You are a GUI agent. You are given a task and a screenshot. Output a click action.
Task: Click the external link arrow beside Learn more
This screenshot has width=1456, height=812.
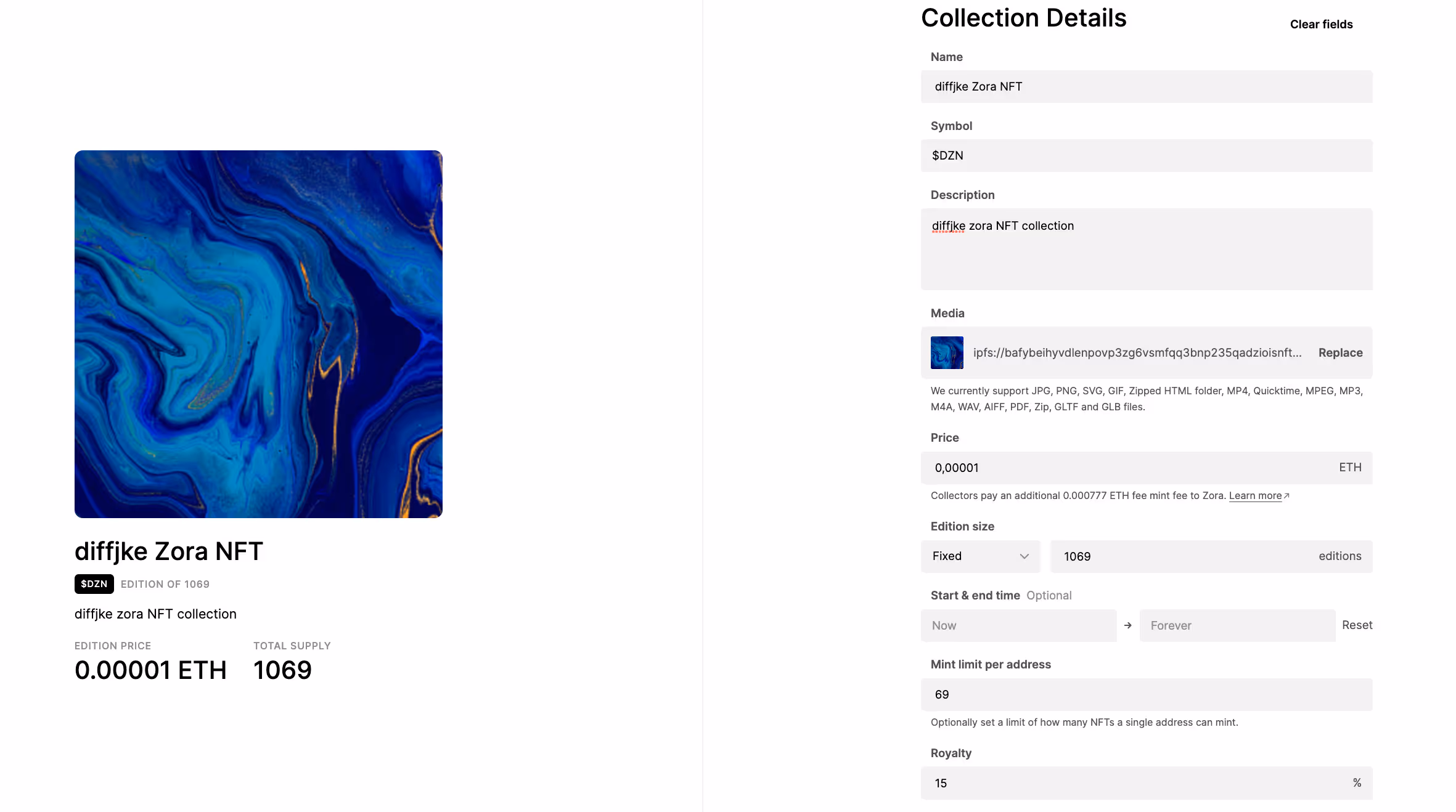pos(1286,495)
